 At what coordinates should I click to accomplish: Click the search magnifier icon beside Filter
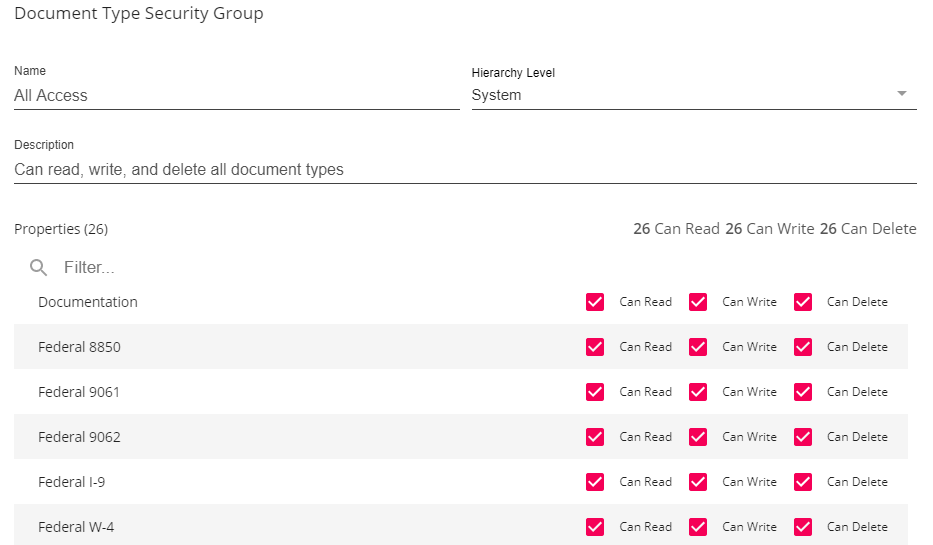click(x=39, y=267)
